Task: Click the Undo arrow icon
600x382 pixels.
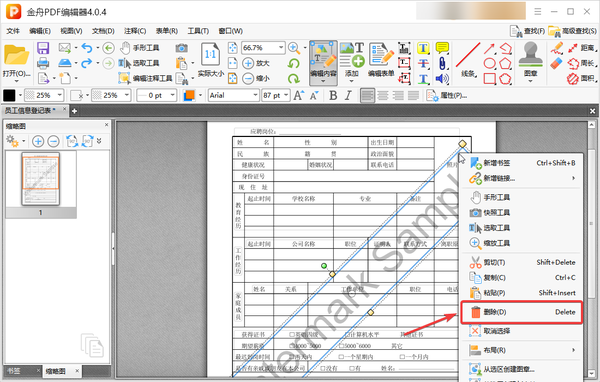Action: tap(87, 48)
